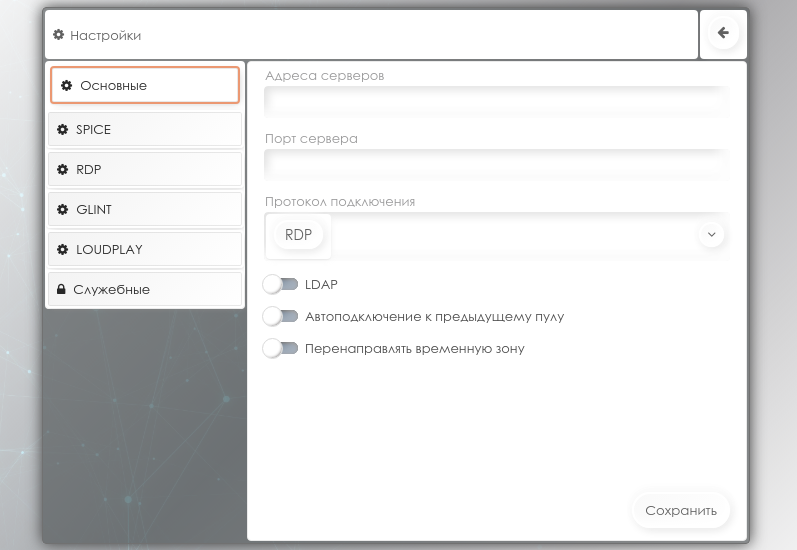The height and width of the screenshot is (550, 797).
Task: Enable the LDAP toggle
Action: (280, 285)
